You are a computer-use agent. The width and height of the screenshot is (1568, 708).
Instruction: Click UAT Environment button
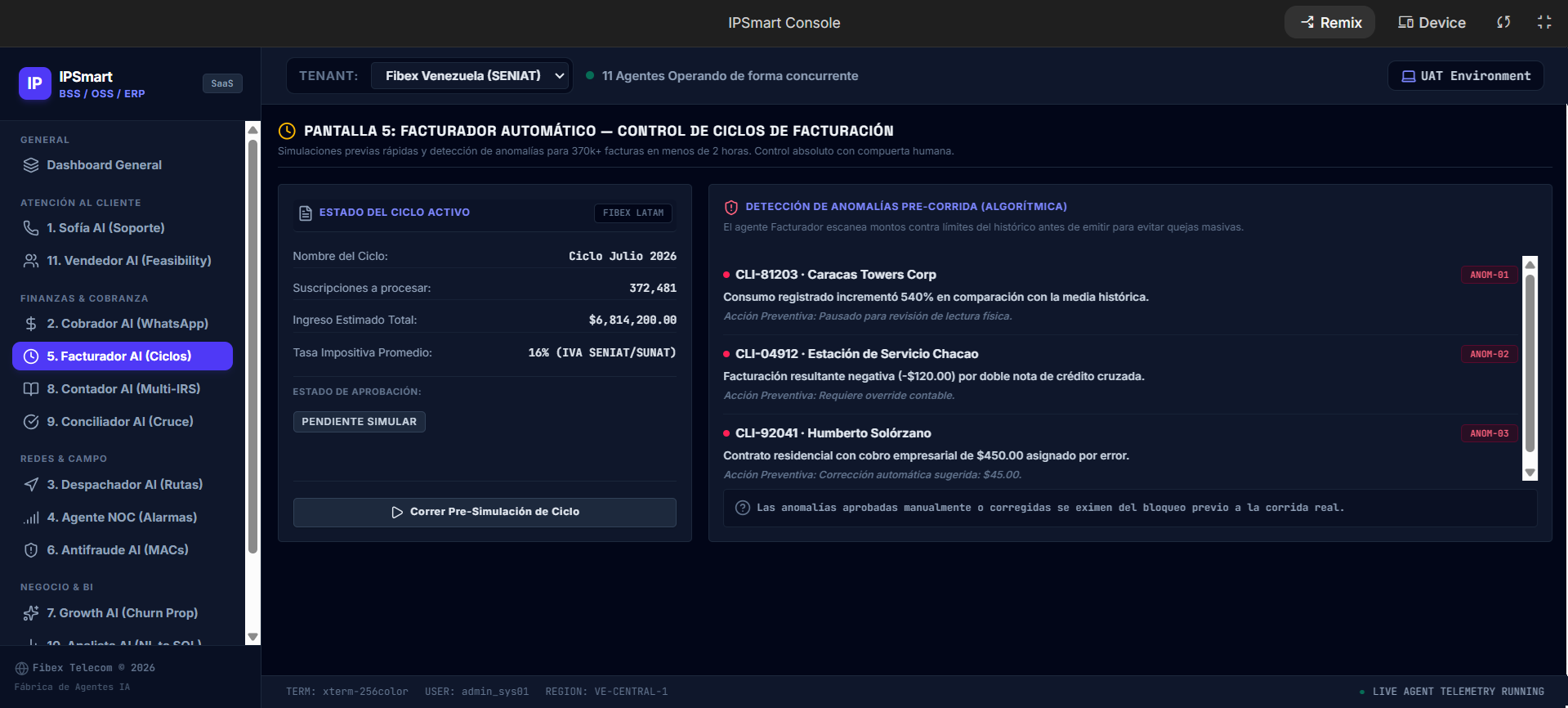pyautogui.click(x=1466, y=76)
